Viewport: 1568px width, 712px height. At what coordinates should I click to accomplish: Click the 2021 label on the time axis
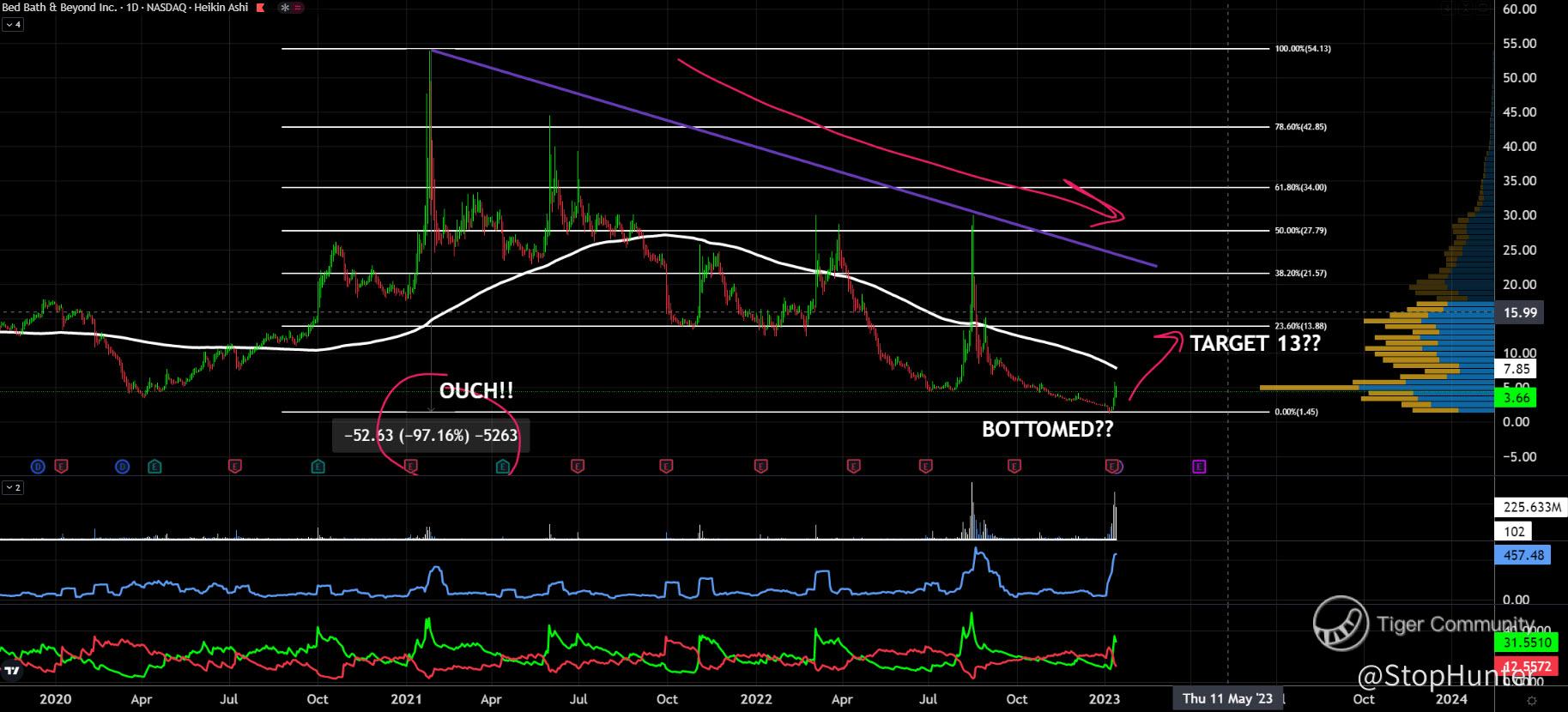pyautogui.click(x=406, y=699)
